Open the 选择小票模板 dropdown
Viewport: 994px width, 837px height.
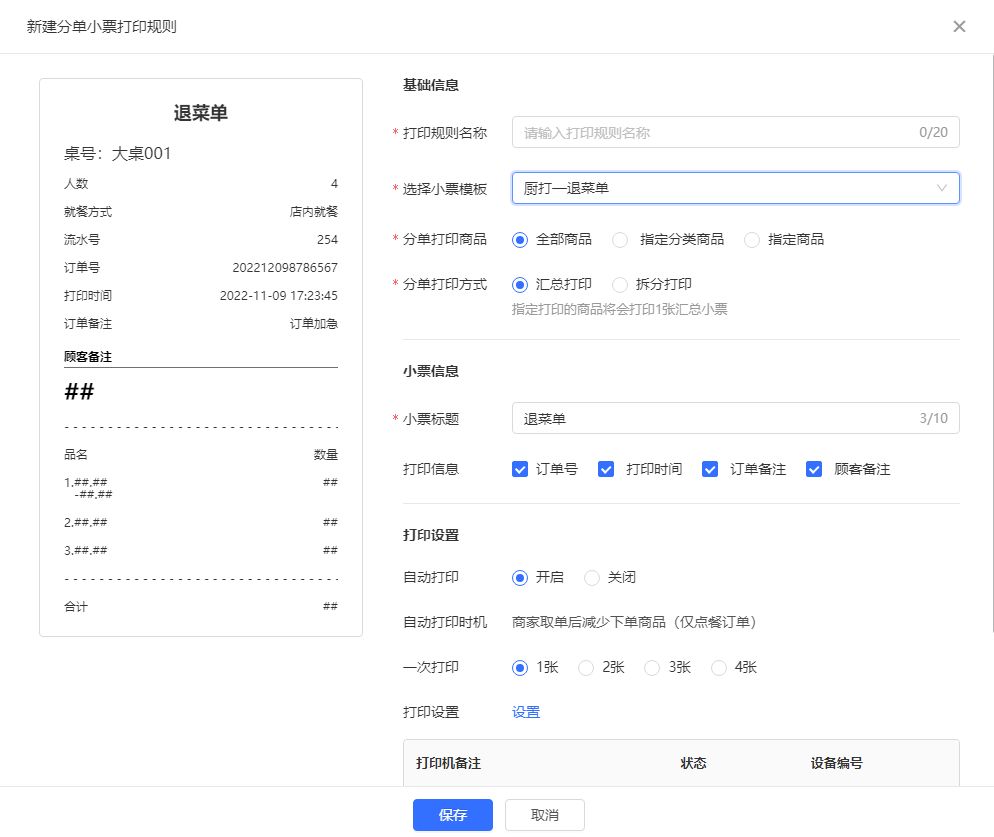pyautogui.click(x=735, y=188)
